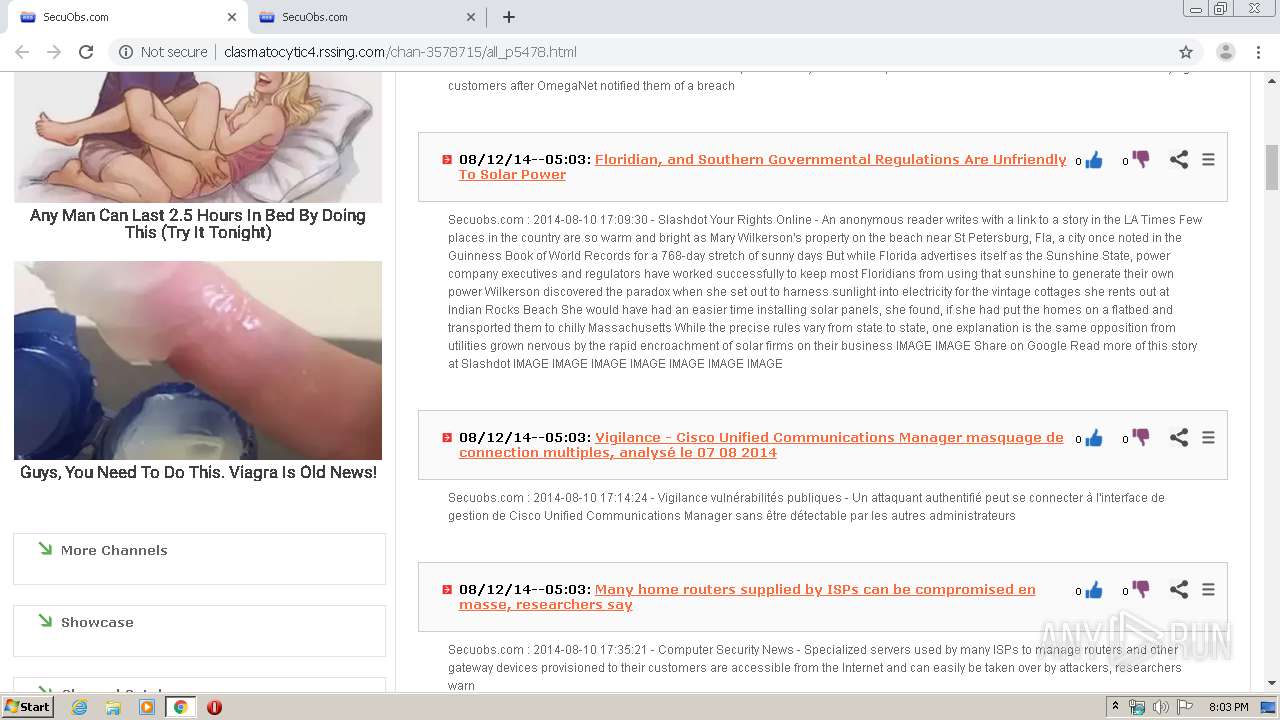Image resolution: width=1280 pixels, height=720 pixels.
Task: Click Guys, You Need To Do This ad text
Action: [198, 472]
